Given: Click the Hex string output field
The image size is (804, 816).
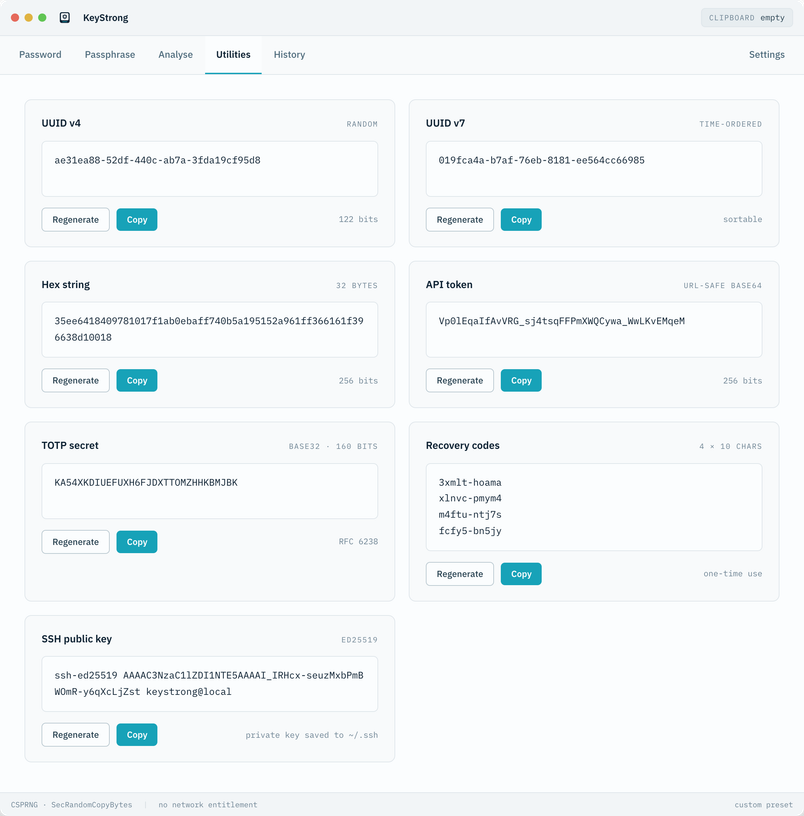Looking at the screenshot, I should 210,329.
